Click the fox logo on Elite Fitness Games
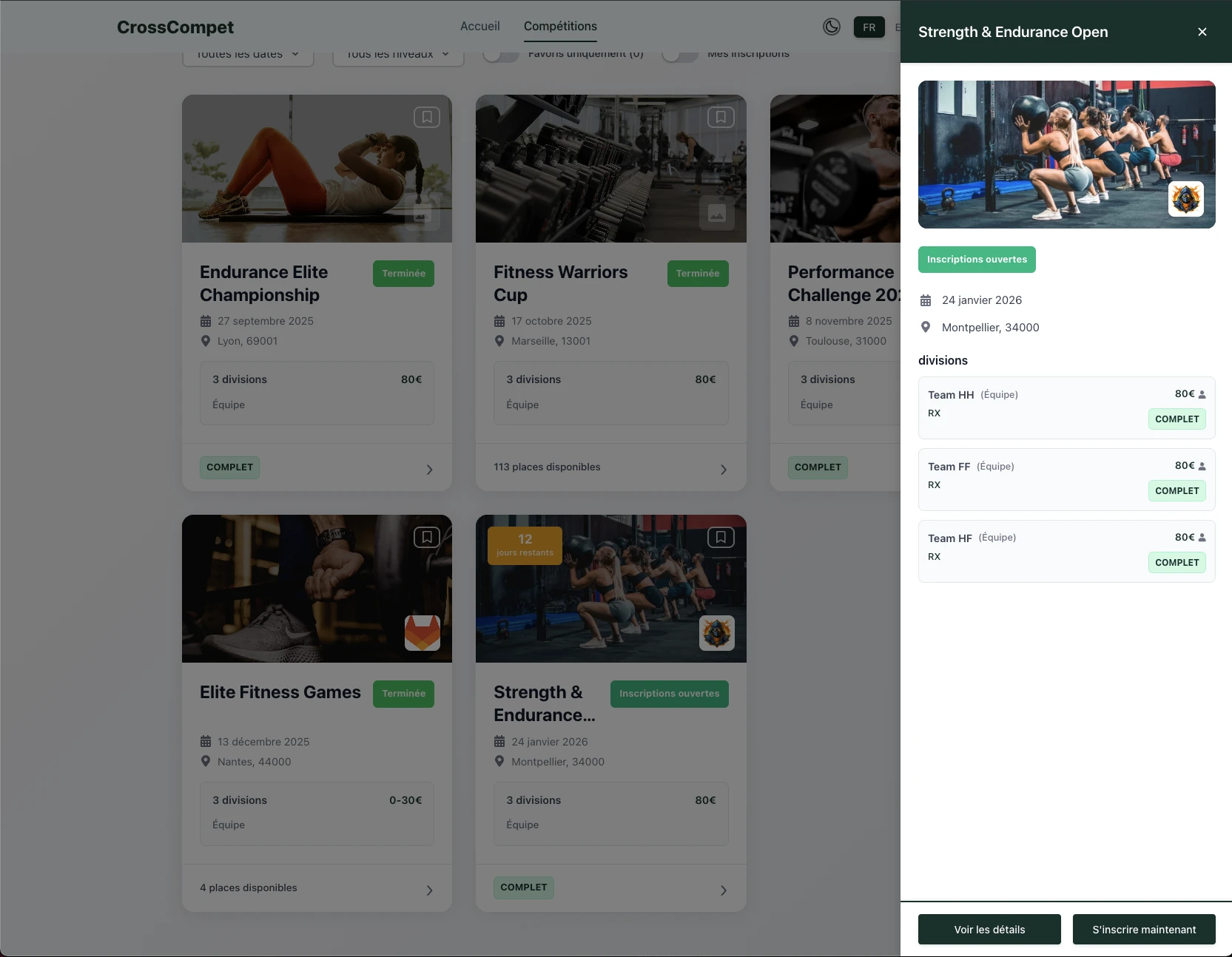Image resolution: width=1232 pixels, height=957 pixels. click(422, 633)
